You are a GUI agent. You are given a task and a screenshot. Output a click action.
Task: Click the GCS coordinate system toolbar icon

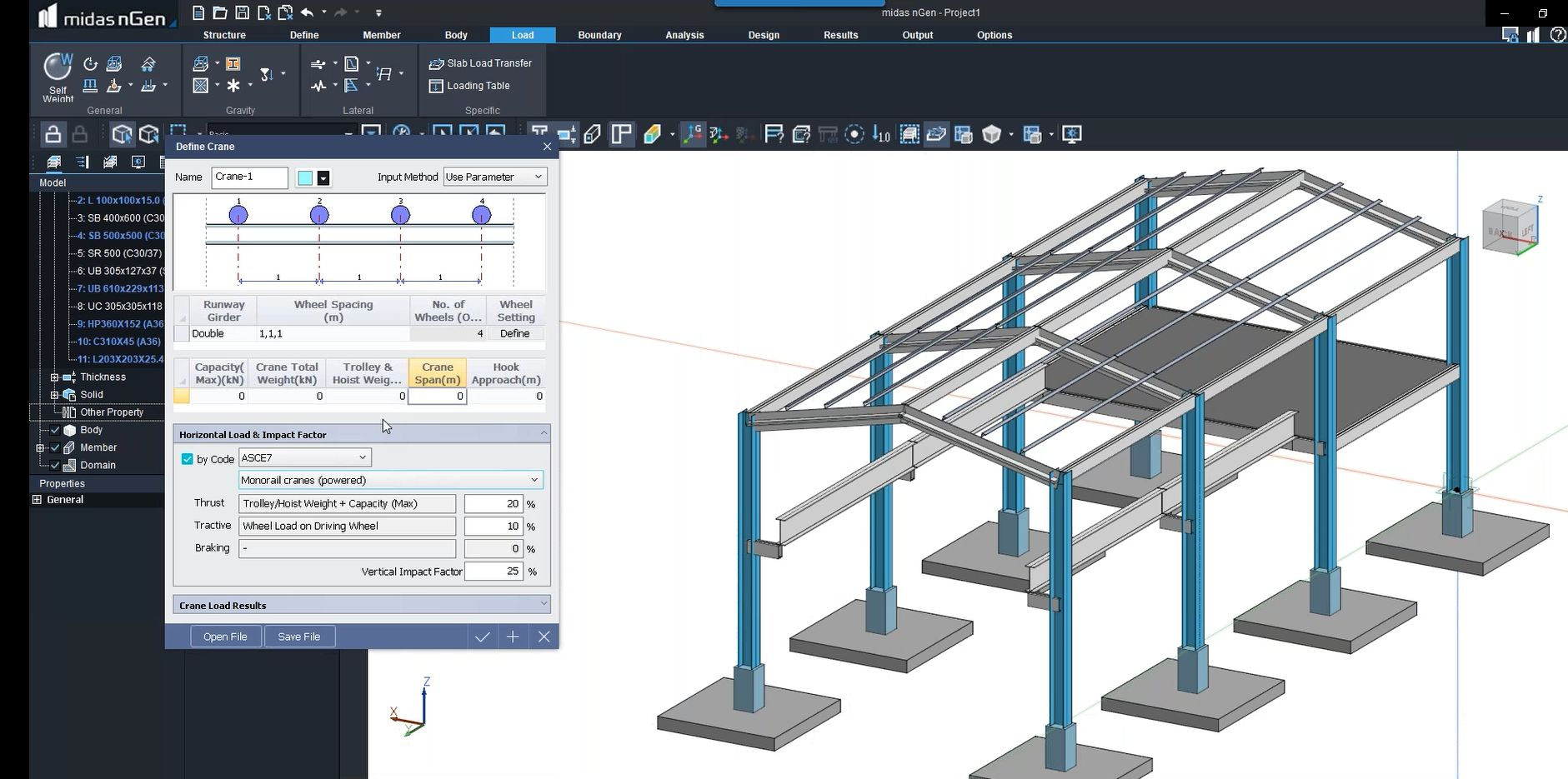pos(694,133)
